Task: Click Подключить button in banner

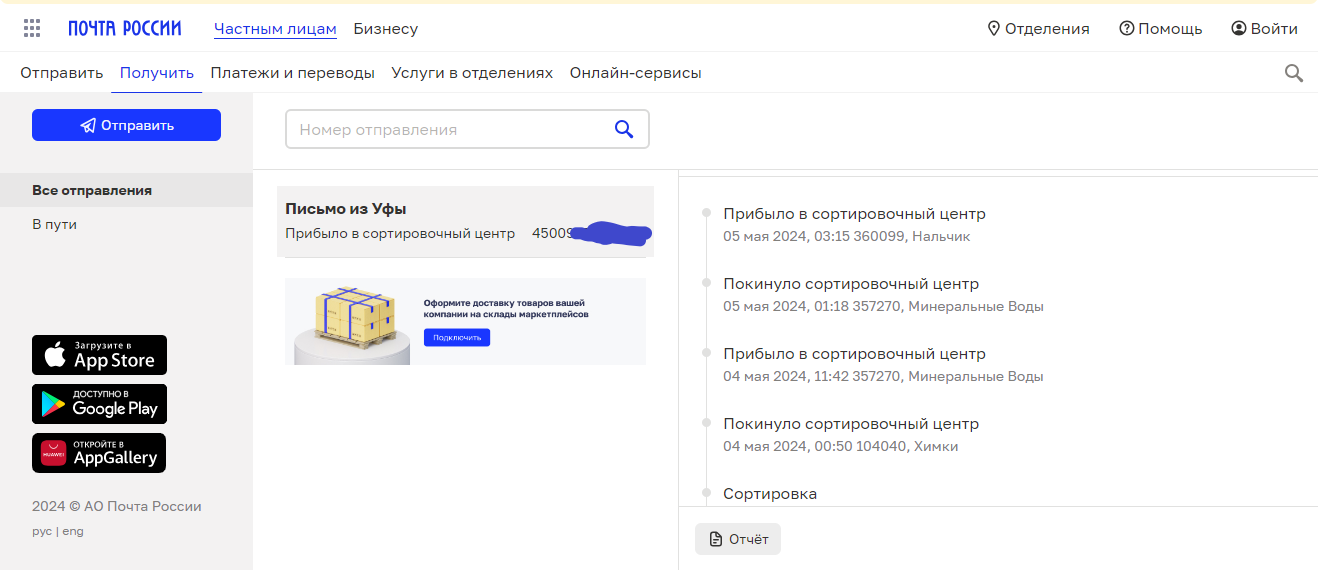Action: [x=457, y=337]
